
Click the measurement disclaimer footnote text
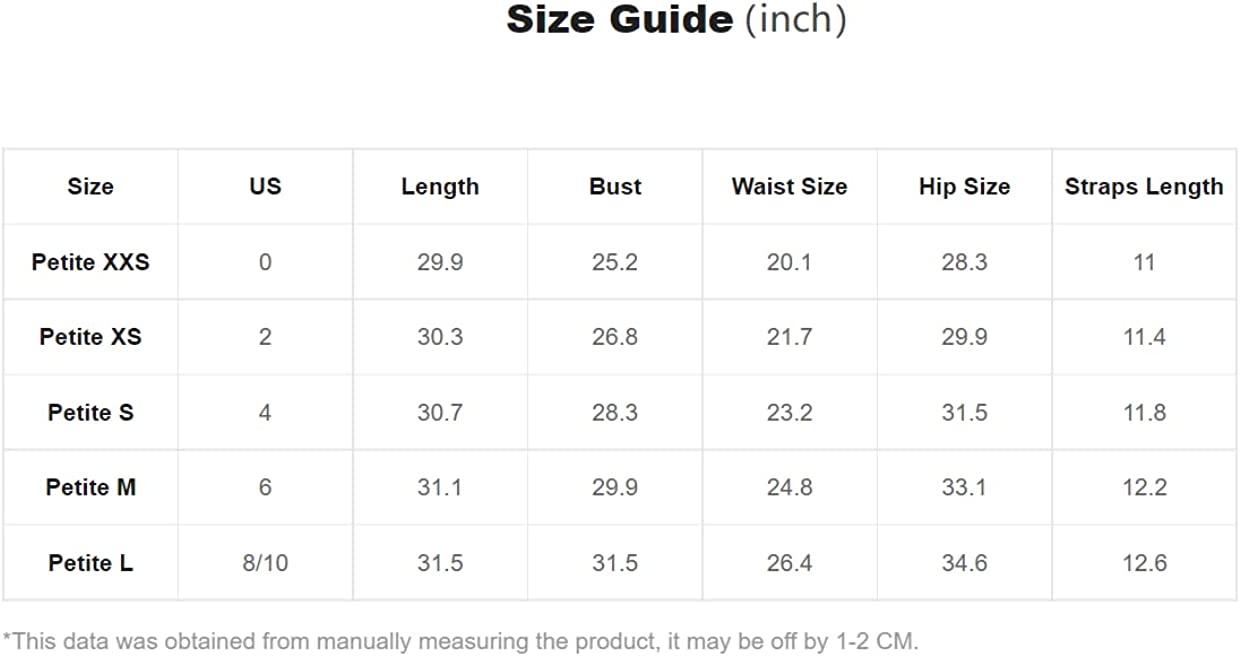click(x=460, y=640)
